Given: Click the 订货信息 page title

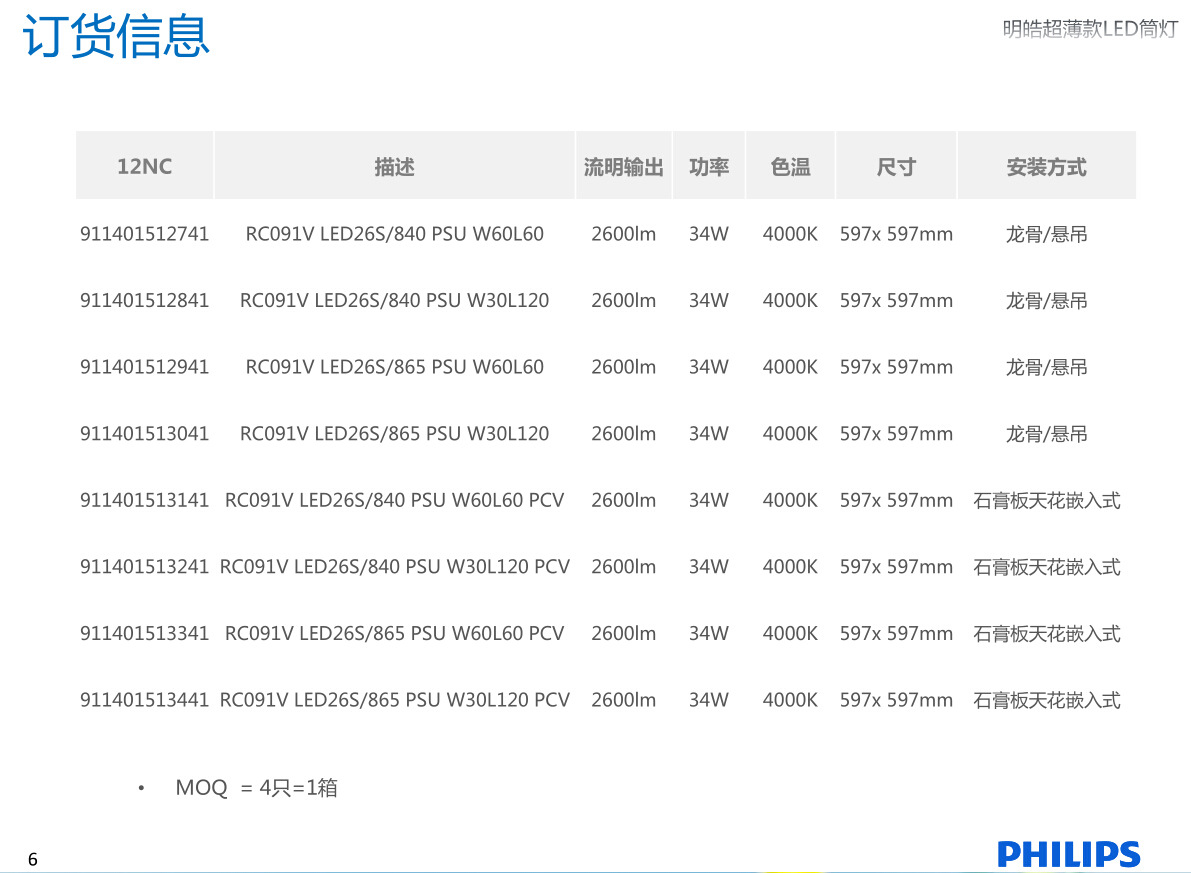Looking at the screenshot, I should point(115,36).
